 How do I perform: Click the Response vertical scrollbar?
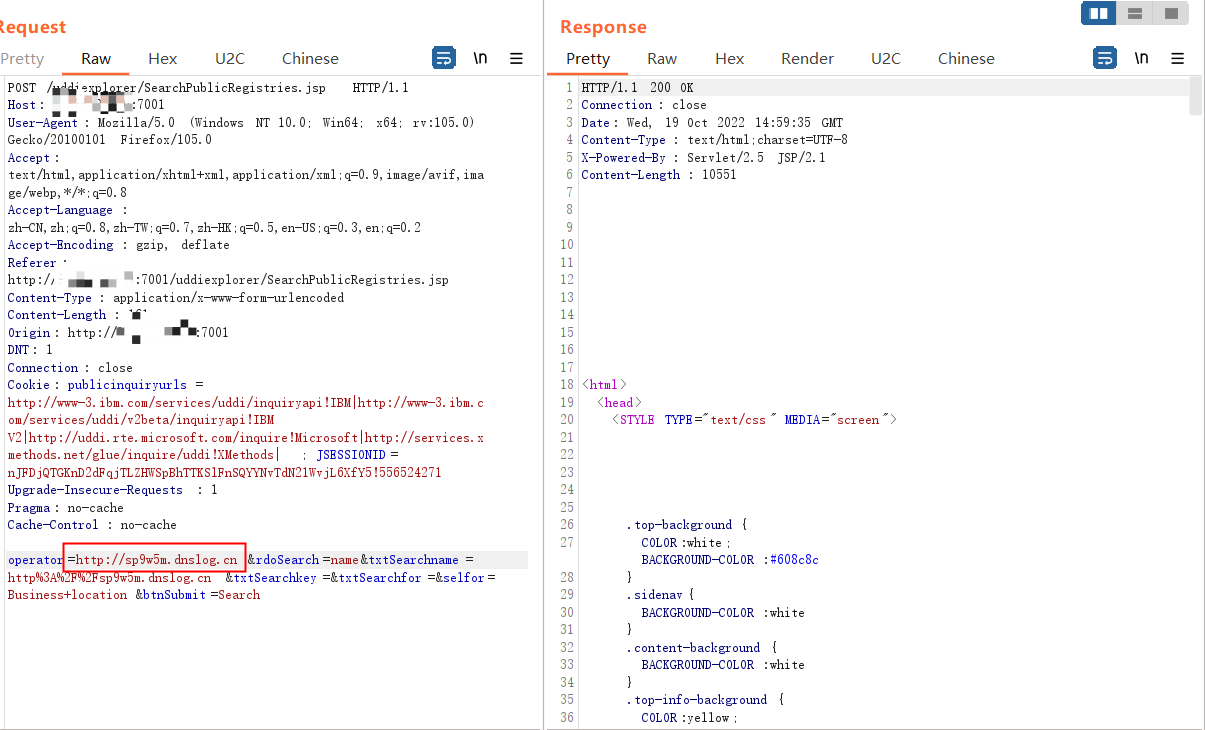1196,97
